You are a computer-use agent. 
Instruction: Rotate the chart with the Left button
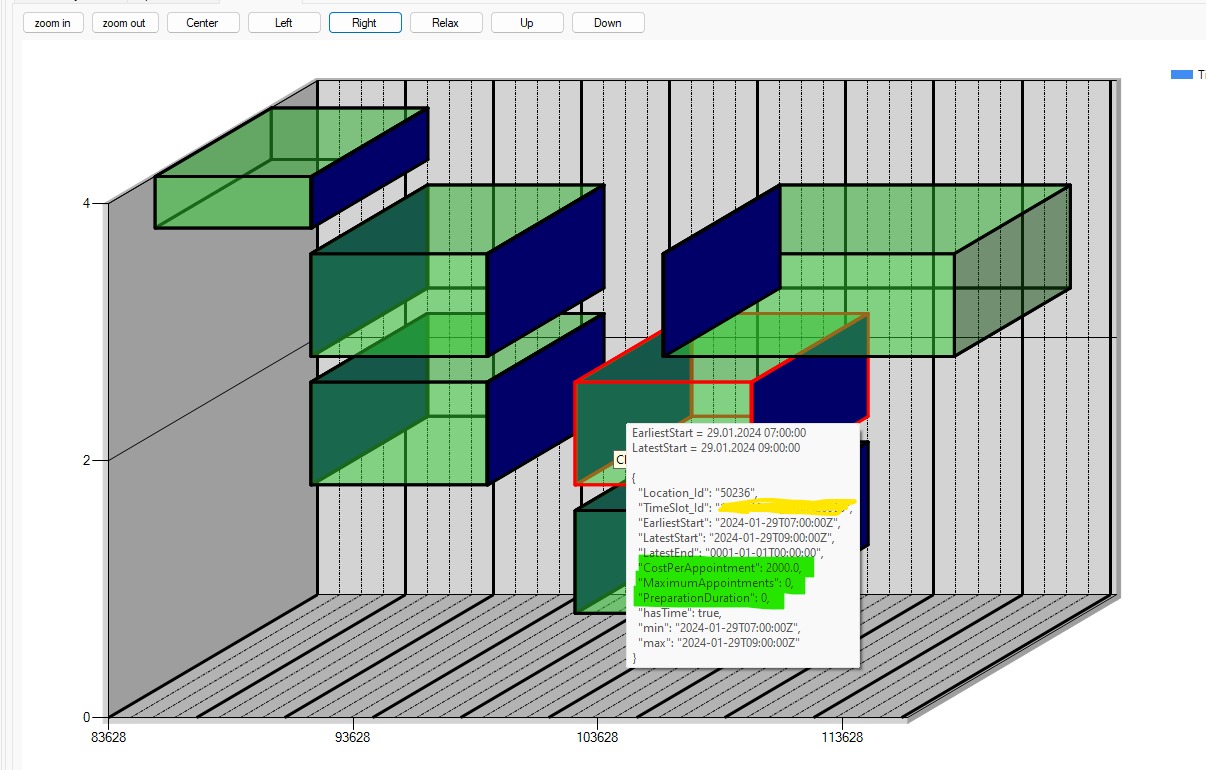pyautogui.click(x=284, y=23)
